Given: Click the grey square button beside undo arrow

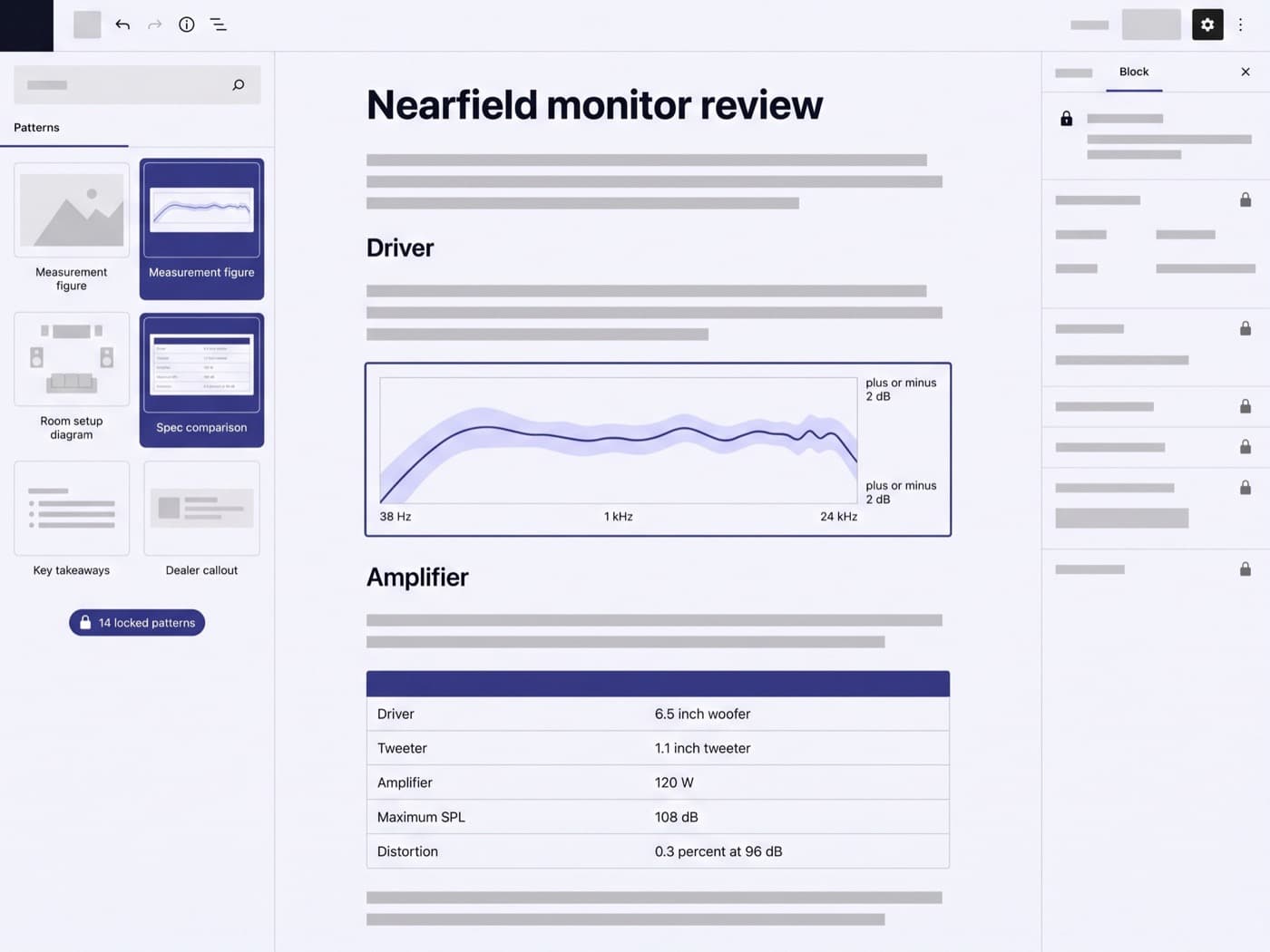Looking at the screenshot, I should [87, 24].
